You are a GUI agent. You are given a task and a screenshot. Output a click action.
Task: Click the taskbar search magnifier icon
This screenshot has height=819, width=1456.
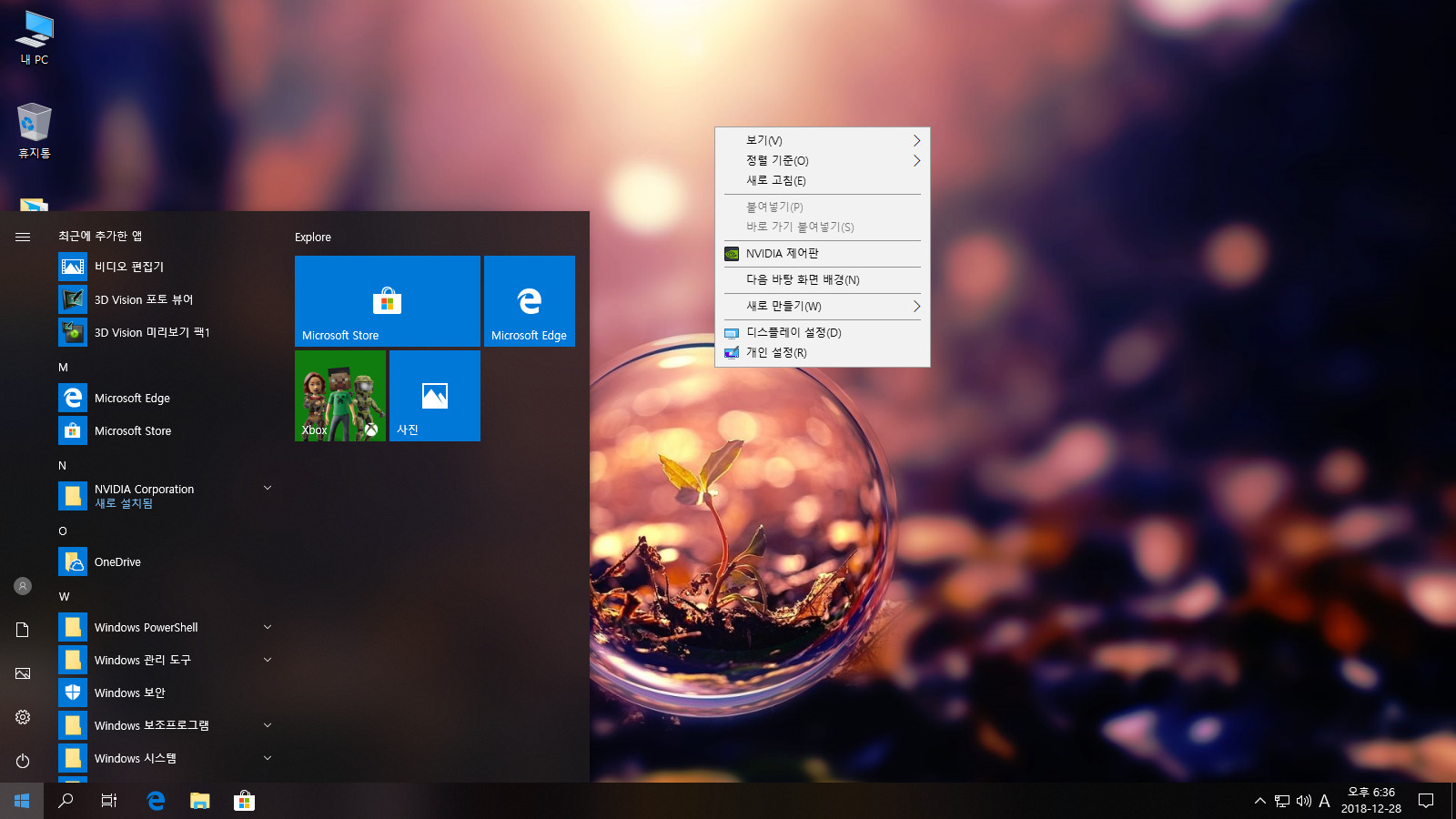pos(66,801)
